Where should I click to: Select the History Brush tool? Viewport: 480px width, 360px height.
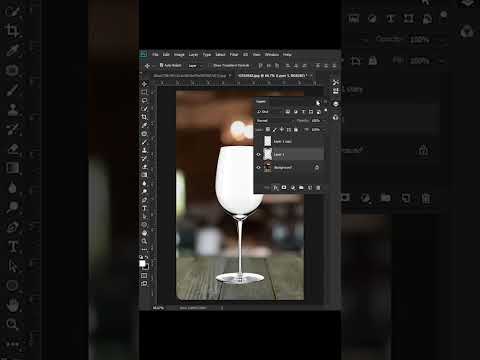click(x=144, y=159)
